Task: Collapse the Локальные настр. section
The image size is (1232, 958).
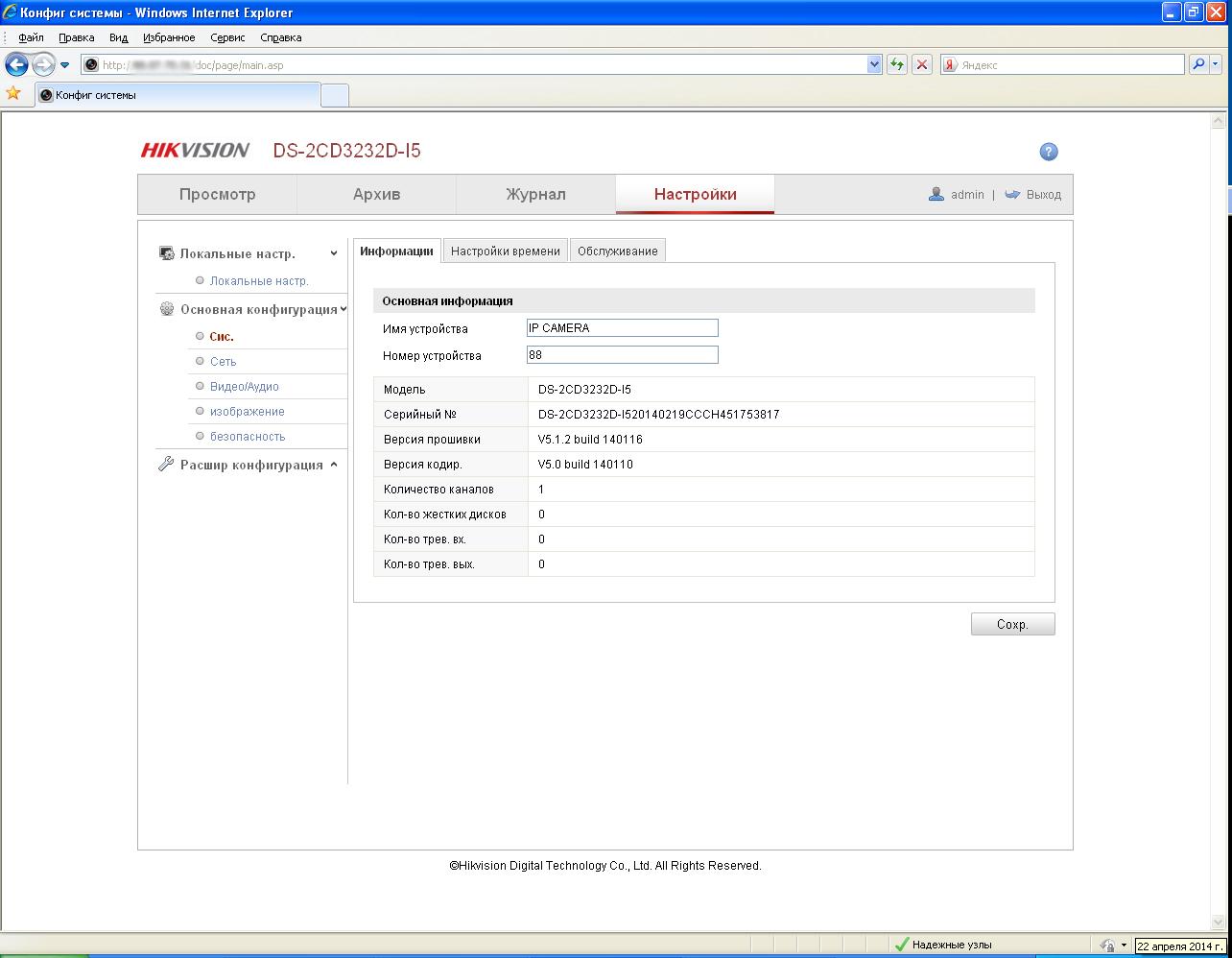Action: pyautogui.click(x=334, y=254)
